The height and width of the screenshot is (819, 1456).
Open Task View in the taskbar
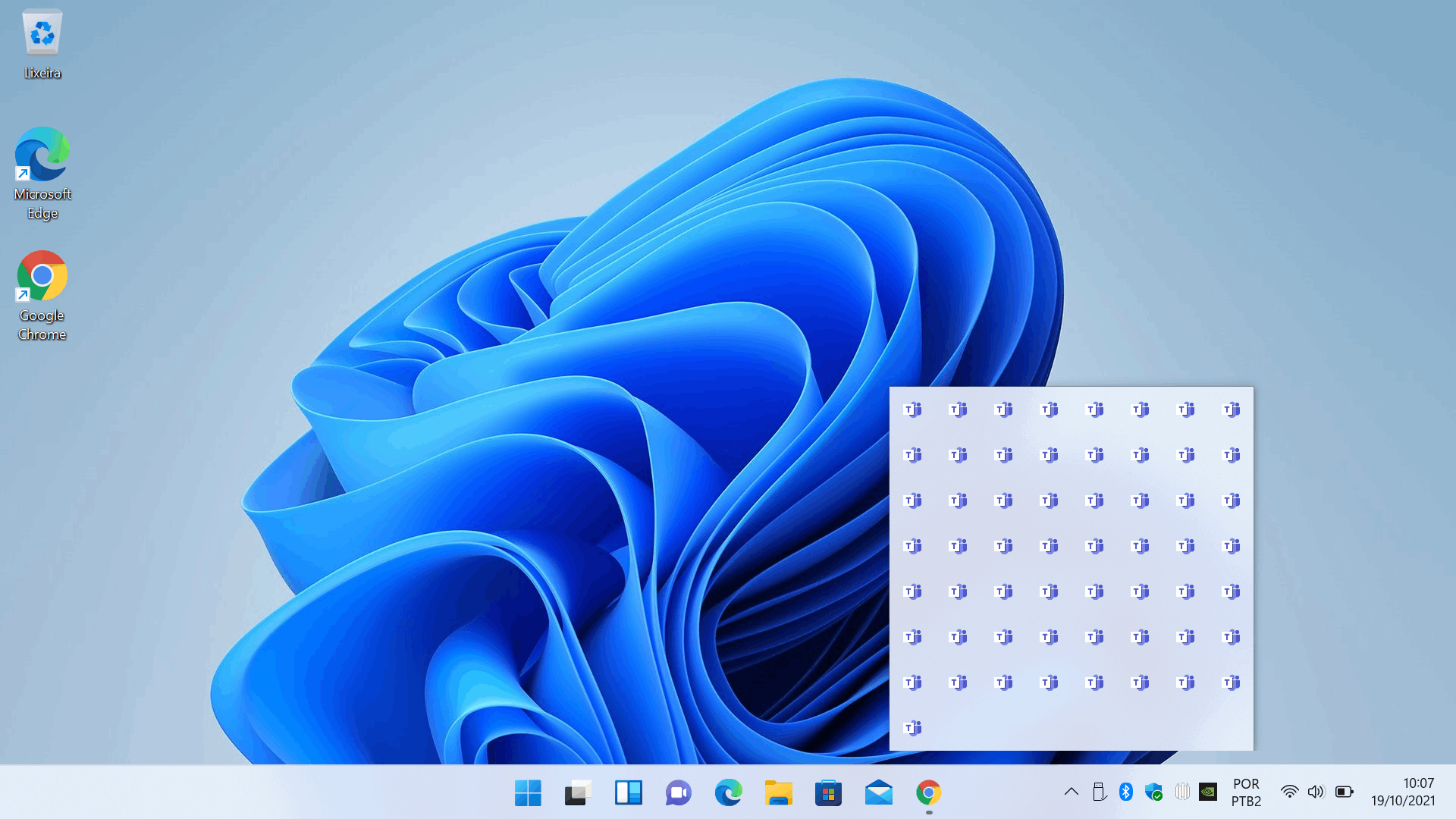coord(578,792)
